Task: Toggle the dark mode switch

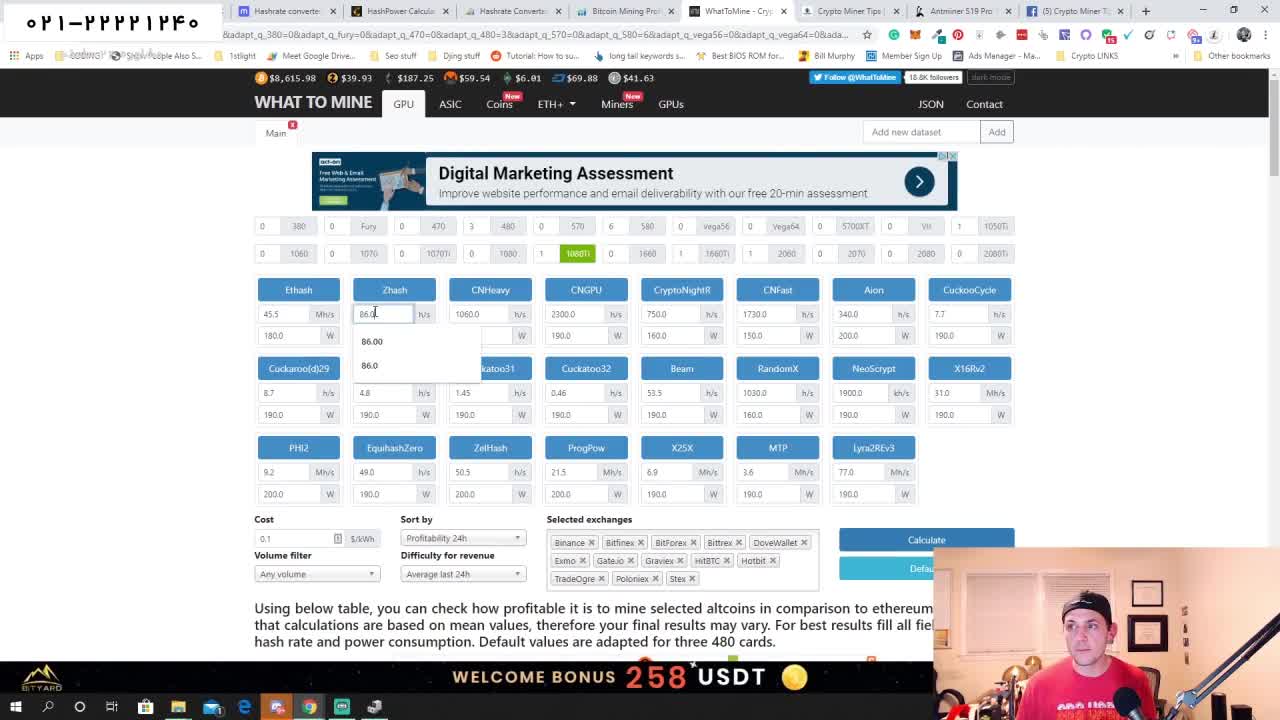Action: (990, 77)
